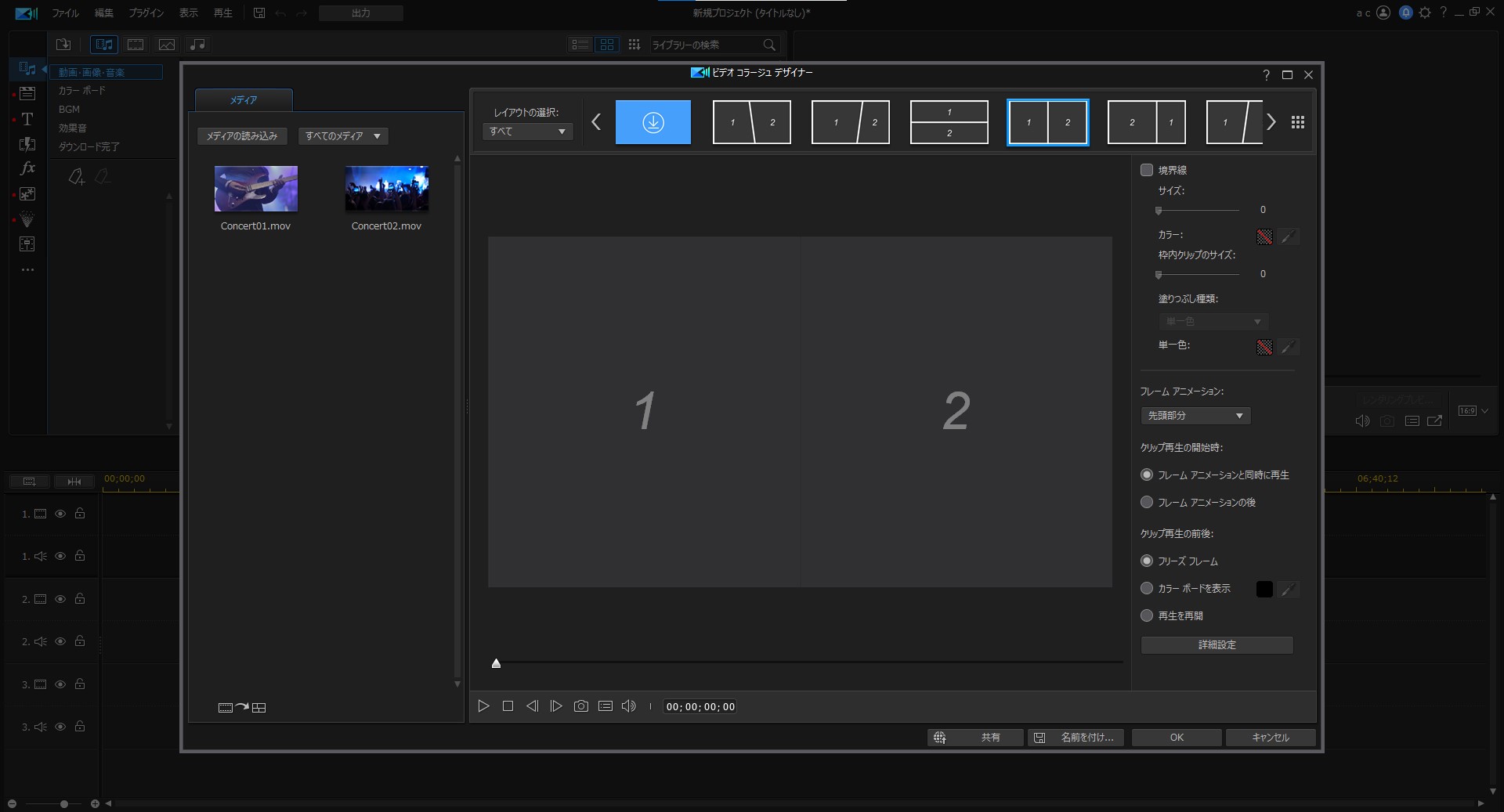This screenshot has height=812, width=1504.
Task: Click the stop button in preview
Action: pos(508,706)
